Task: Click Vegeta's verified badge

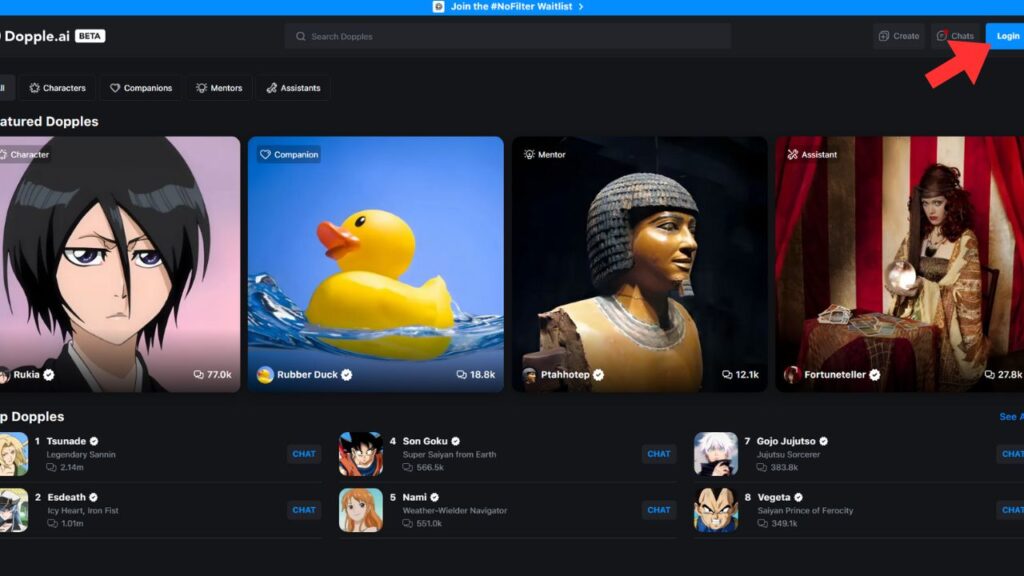Action: 799,498
